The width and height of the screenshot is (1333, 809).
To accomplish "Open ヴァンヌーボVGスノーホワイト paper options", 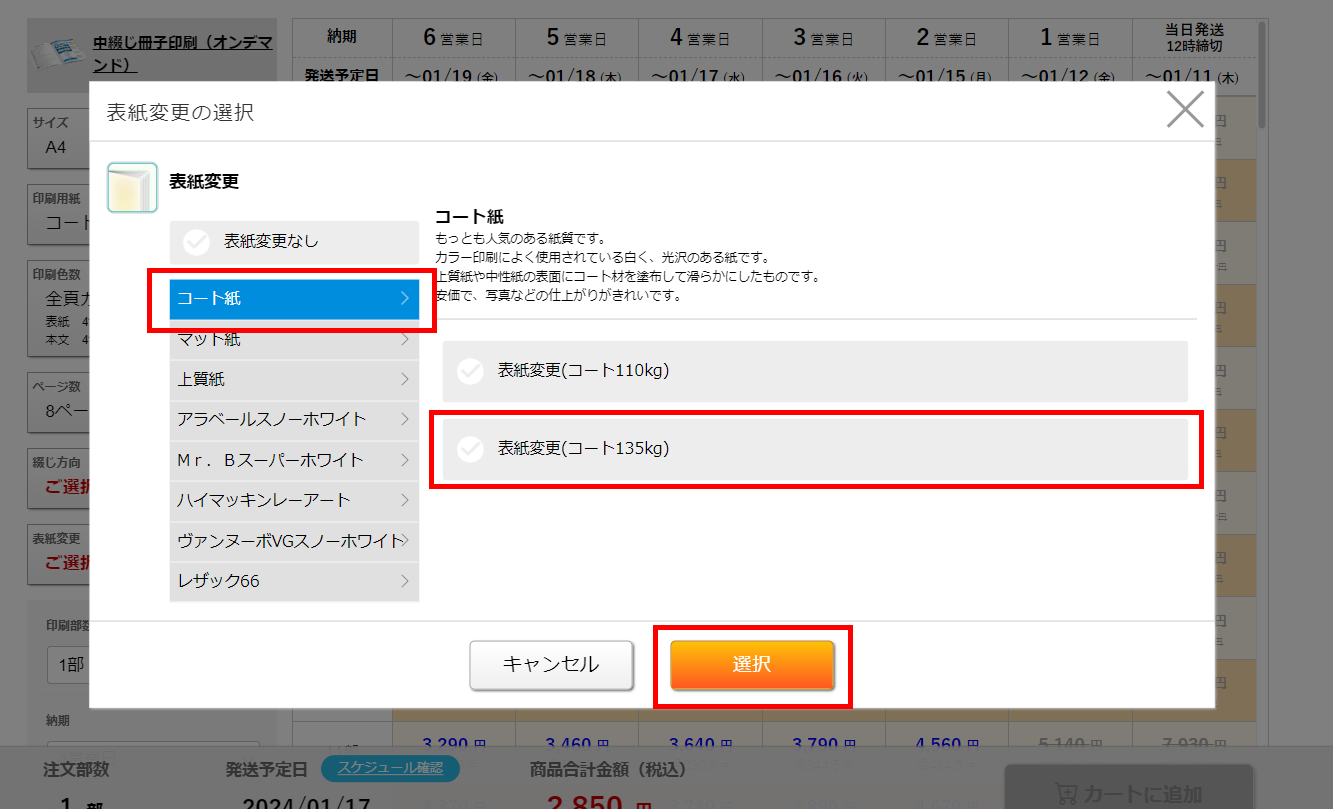I will click(x=294, y=540).
